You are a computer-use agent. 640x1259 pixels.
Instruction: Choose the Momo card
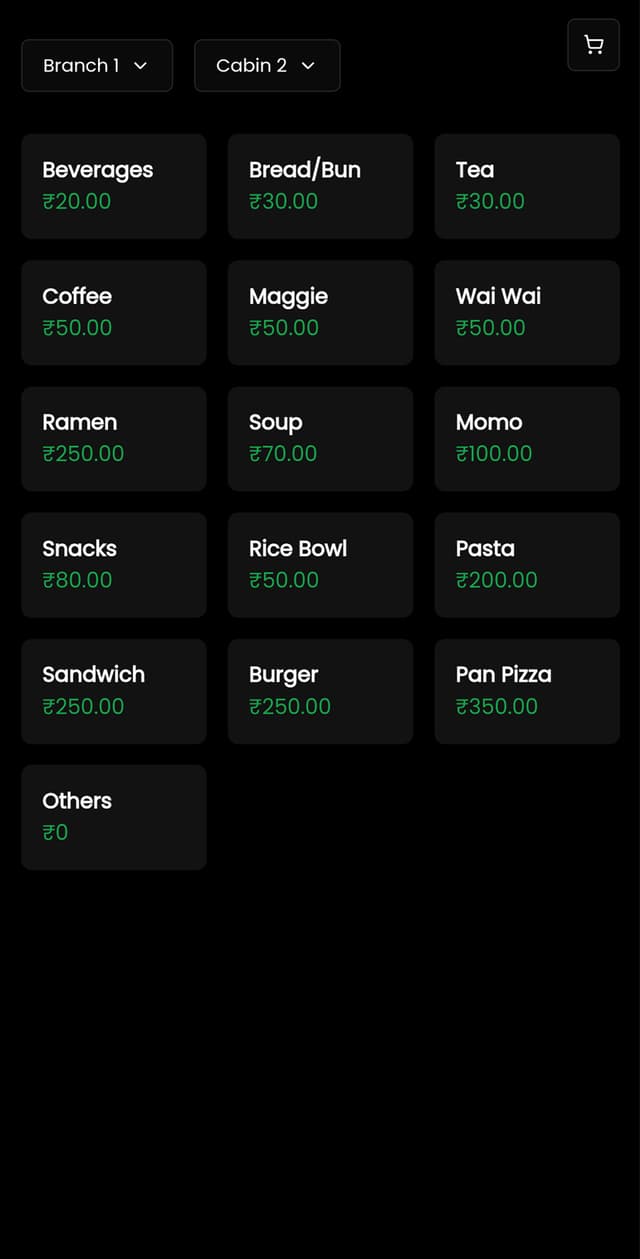(526, 438)
